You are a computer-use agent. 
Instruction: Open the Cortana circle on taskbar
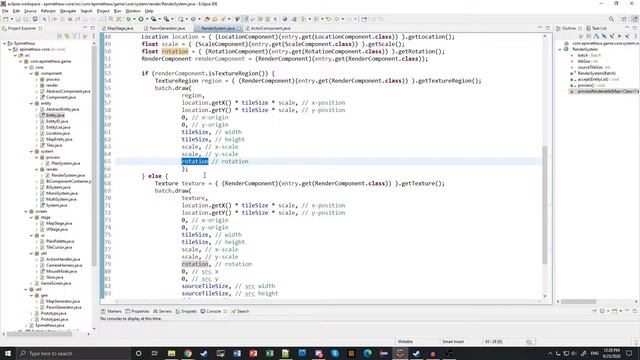coord(138,353)
